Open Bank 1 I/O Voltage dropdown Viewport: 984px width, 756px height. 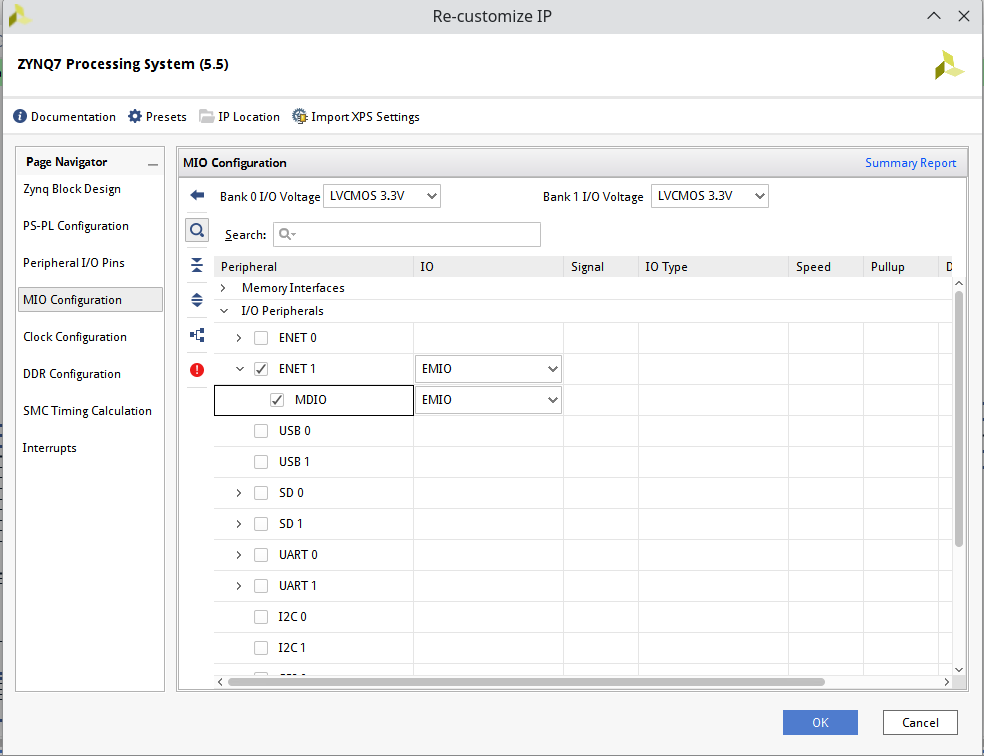(x=710, y=196)
